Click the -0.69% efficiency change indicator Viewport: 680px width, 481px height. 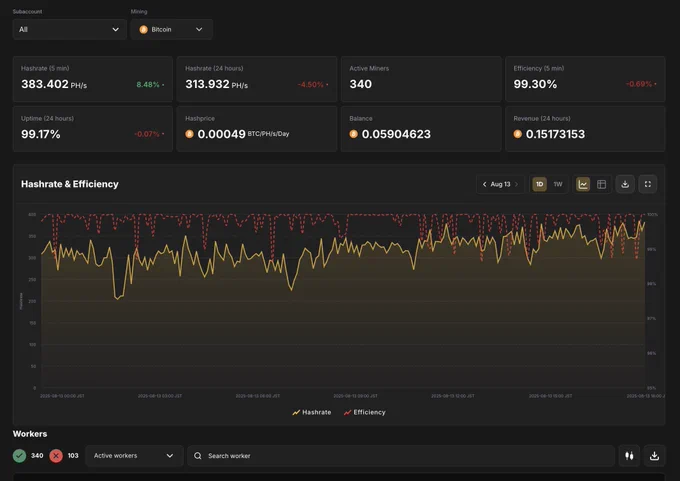pos(639,84)
